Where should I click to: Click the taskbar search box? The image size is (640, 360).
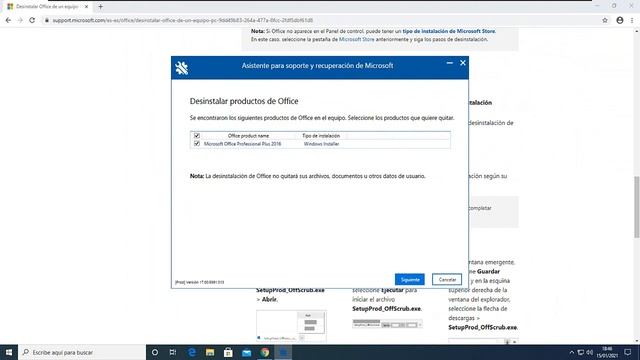pos(82,352)
